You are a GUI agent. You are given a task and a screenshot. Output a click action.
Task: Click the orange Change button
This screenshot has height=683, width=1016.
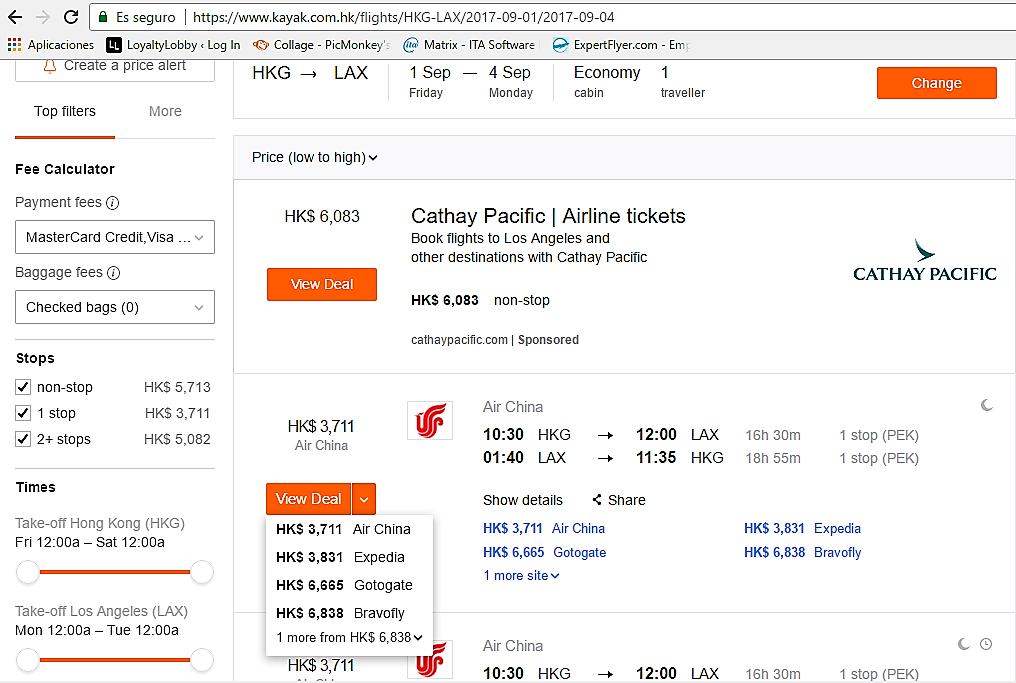pos(936,83)
